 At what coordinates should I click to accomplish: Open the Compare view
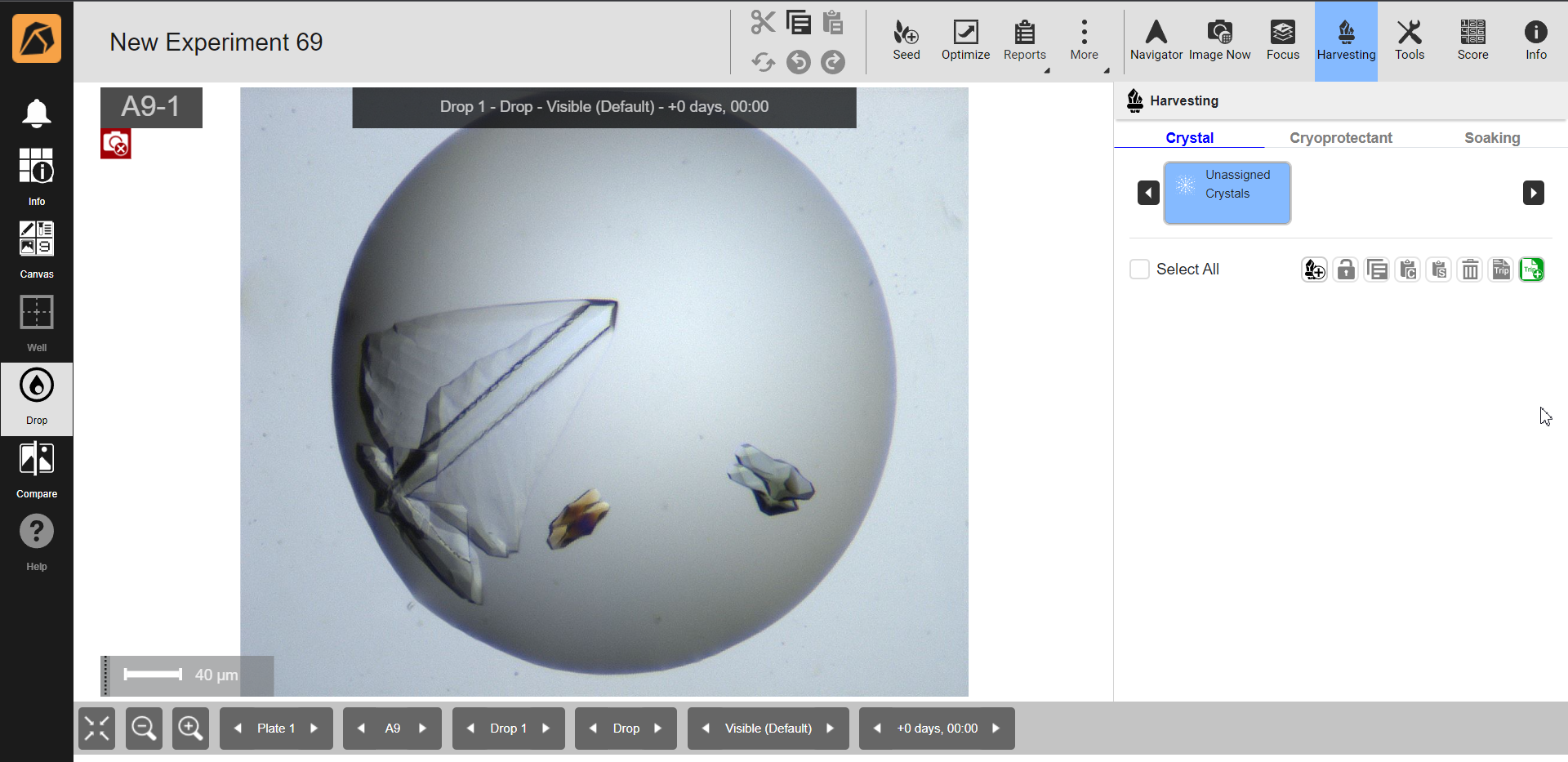pos(37,470)
